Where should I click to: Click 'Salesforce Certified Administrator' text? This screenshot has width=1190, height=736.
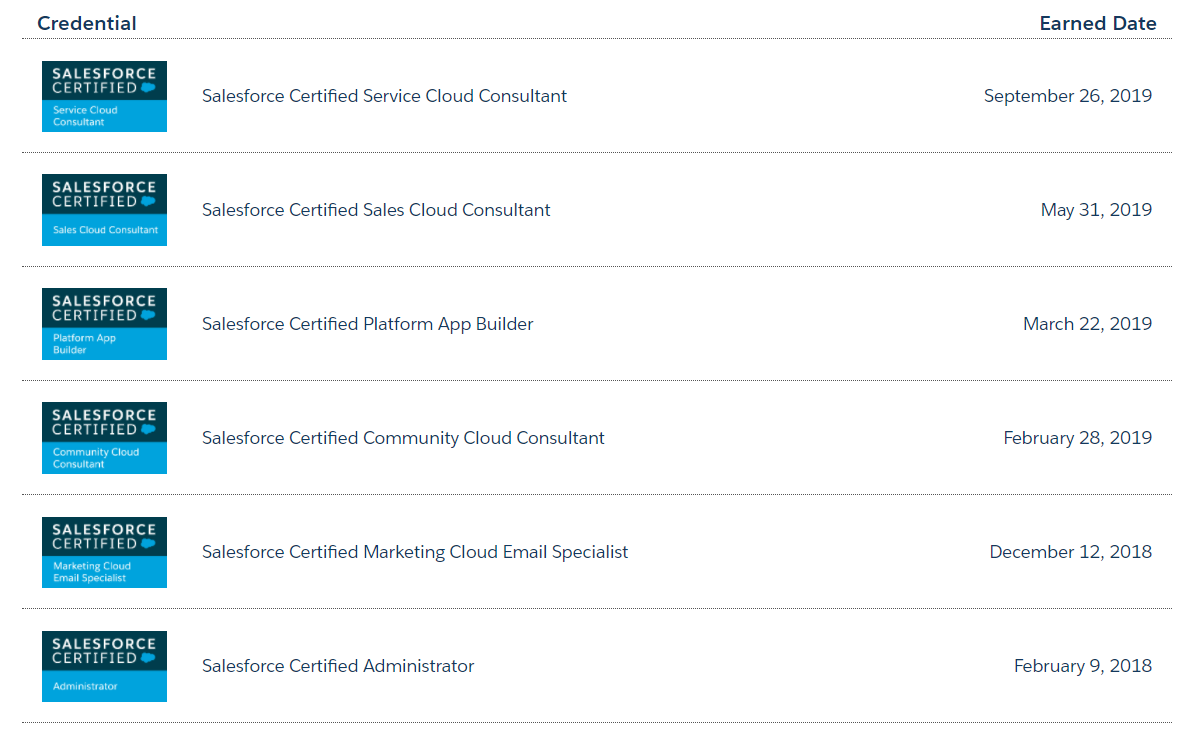tap(338, 665)
